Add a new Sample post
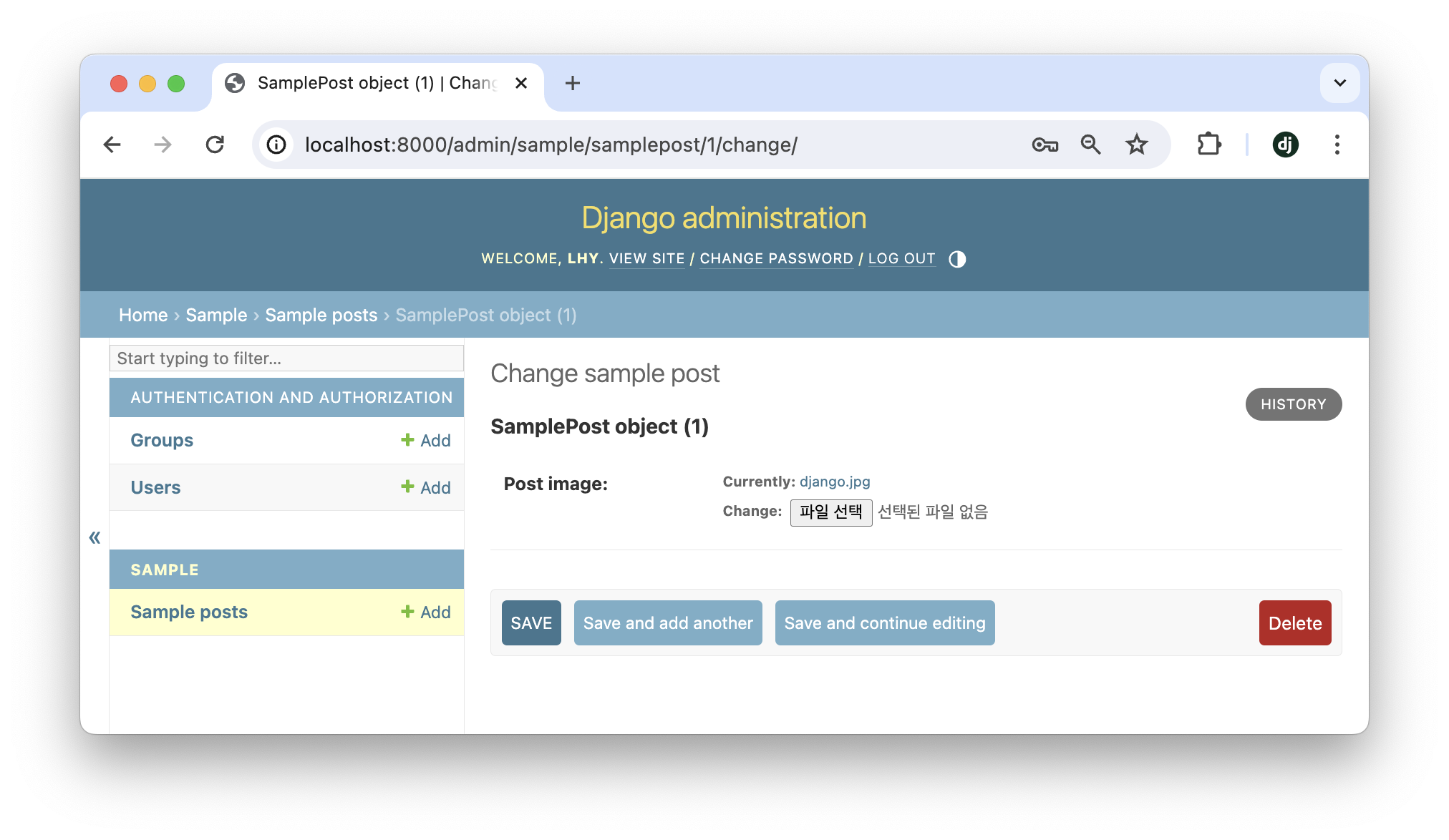Screen dimensions: 1449x840 pyautogui.click(x=426, y=612)
